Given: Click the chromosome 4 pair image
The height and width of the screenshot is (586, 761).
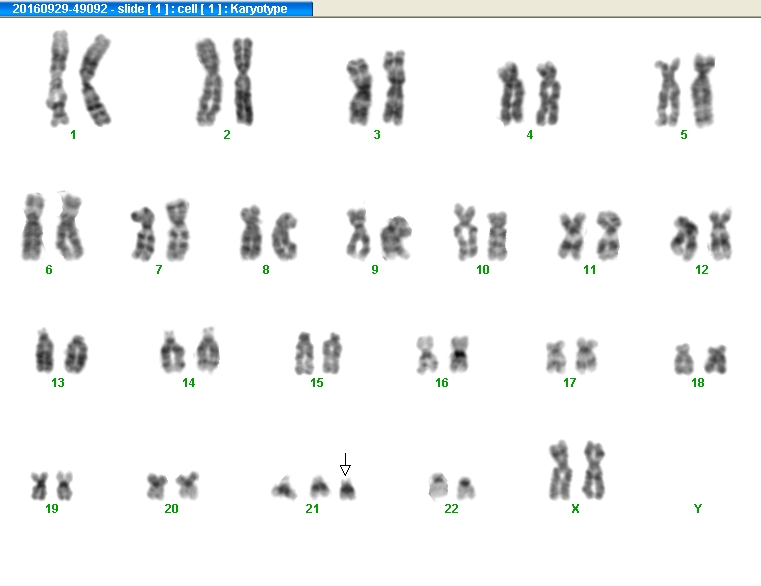Looking at the screenshot, I should pyautogui.click(x=529, y=93).
